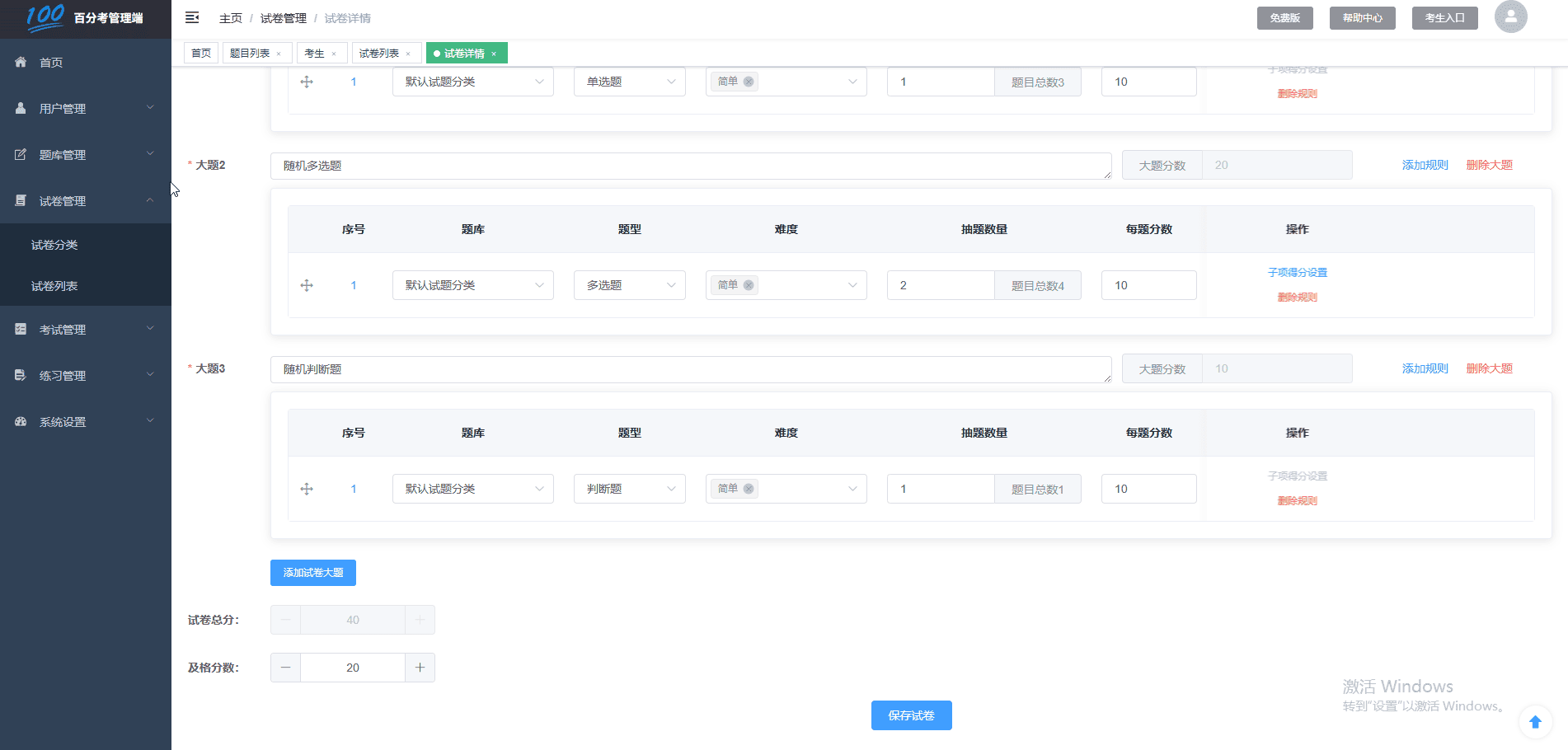Click 添加试卷大题 button
The height and width of the screenshot is (750, 1568).
pyautogui.click(x=312, y=573)
